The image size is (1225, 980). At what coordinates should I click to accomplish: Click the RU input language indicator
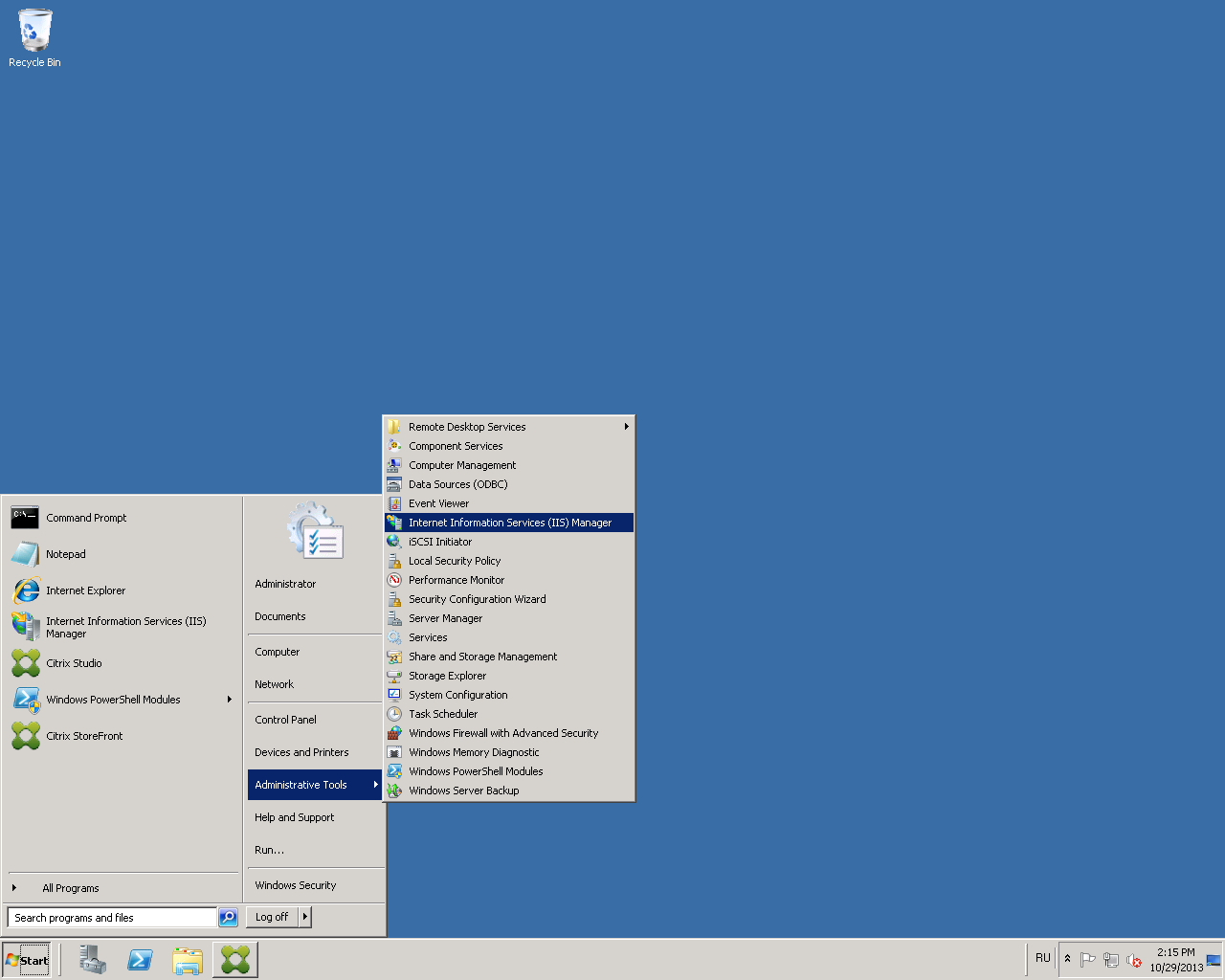click(x=1043, y=958)
